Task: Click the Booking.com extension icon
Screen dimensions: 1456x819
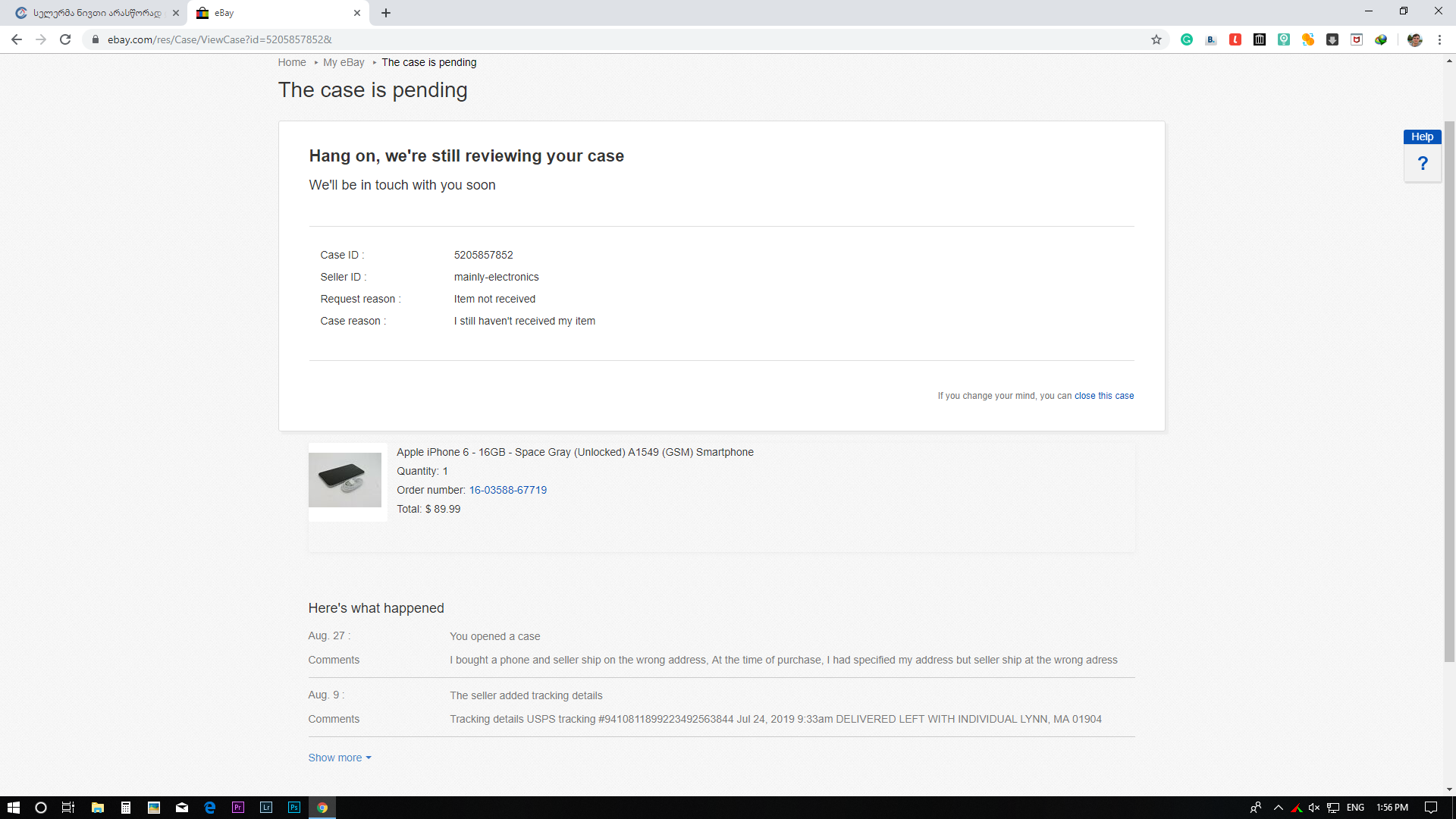Action: point(1211,39)
